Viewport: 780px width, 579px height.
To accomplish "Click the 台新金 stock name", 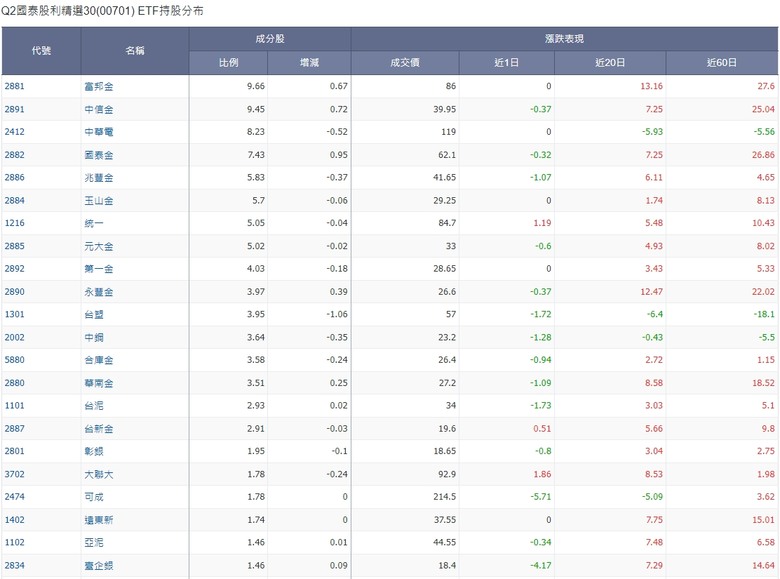I will click(98, 429).
